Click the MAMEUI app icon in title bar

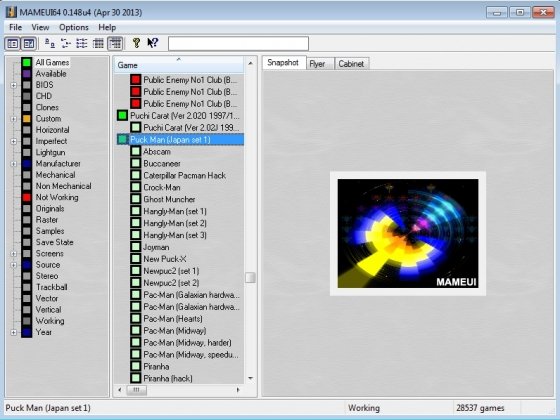point(11,12)
